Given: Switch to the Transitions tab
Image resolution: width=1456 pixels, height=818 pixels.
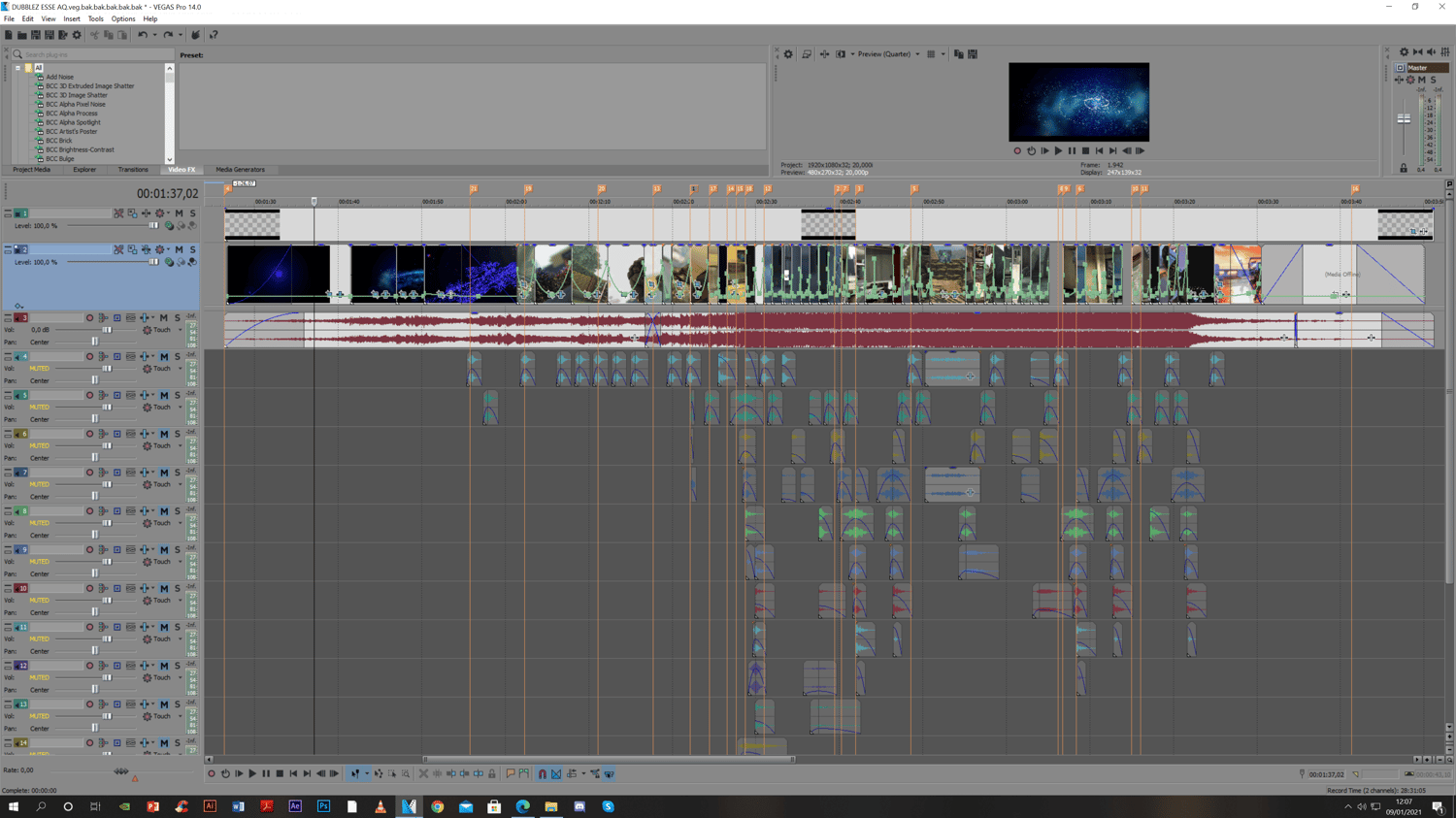Looking at the screenshot, I should pos(133,170).
